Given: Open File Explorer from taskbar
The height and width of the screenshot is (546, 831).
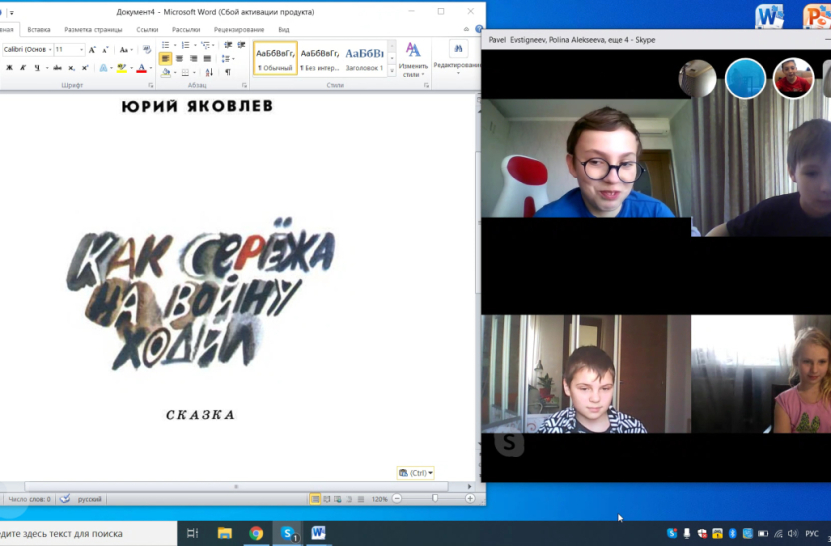Looking at the screenshot, I should click(225, 533).
